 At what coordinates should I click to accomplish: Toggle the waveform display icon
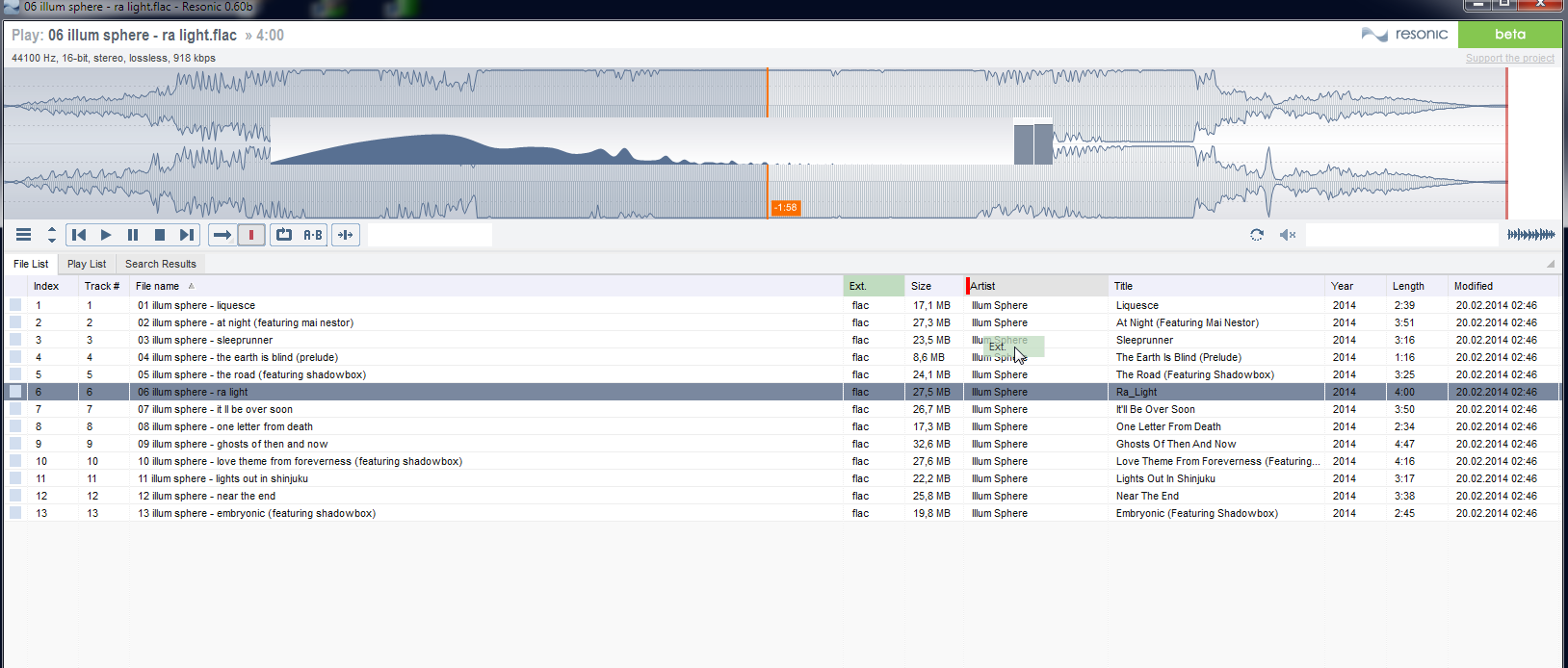[x=1530, y=235]
